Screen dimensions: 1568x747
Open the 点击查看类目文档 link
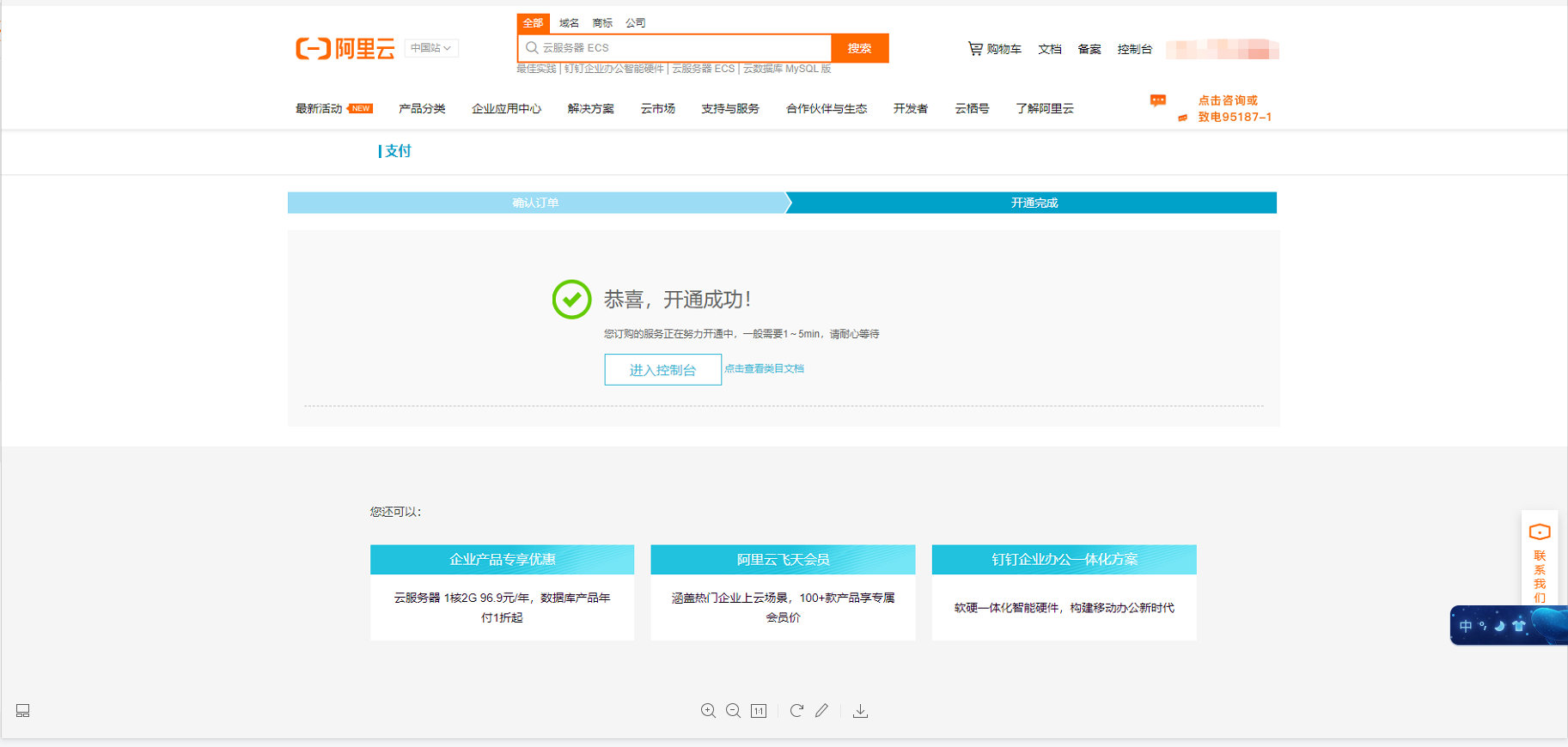point(764,368)
